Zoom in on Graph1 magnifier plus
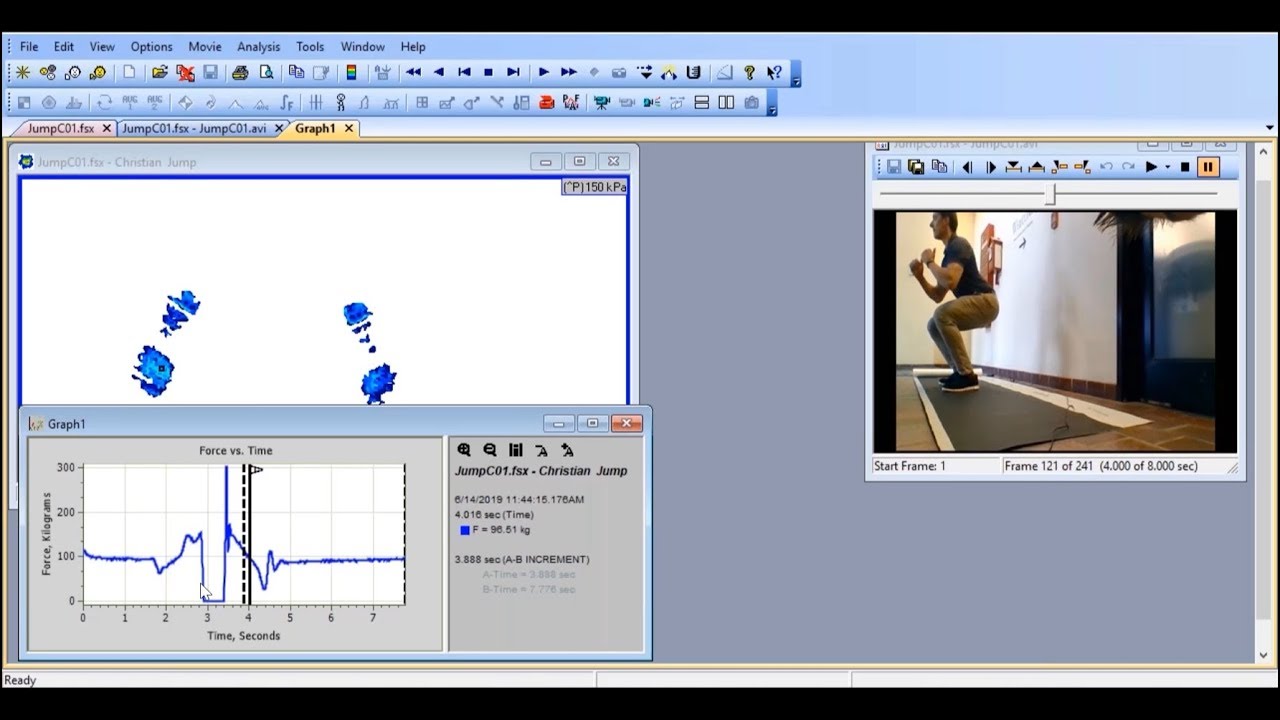 tap(464, 451)
